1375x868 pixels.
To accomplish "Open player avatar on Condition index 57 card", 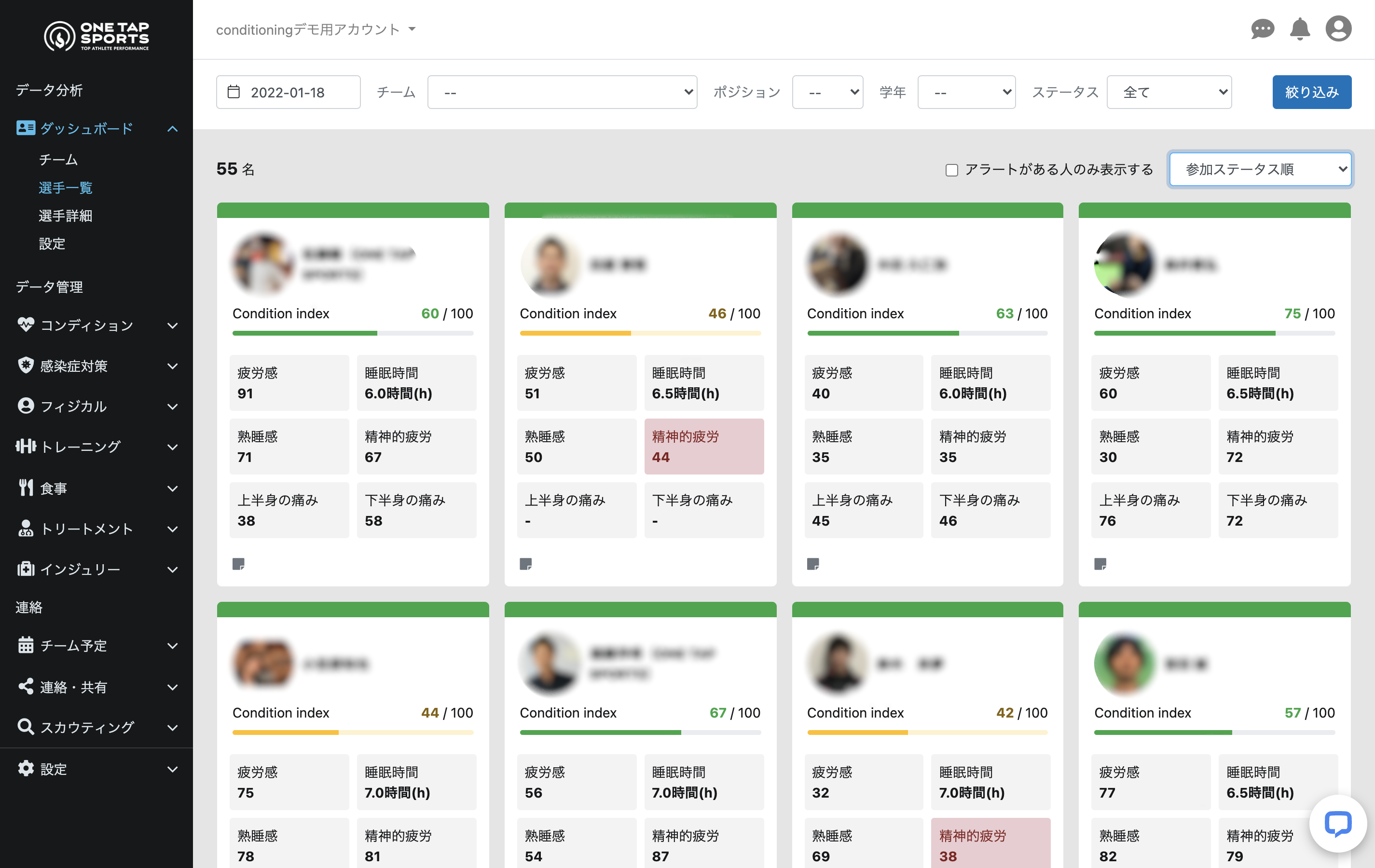I will [1125, 663].
